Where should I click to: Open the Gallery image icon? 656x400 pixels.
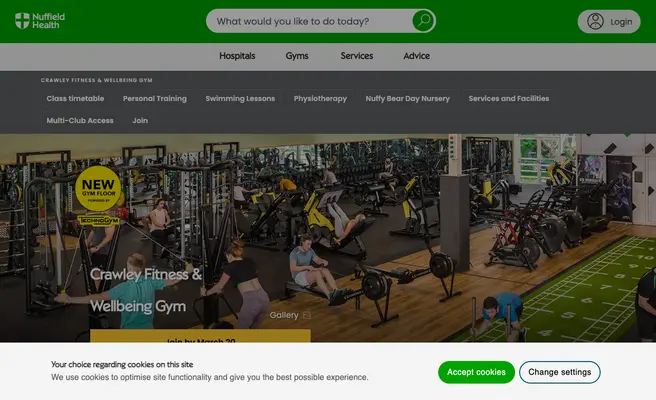pyautogui.click(x=307, y=315)
